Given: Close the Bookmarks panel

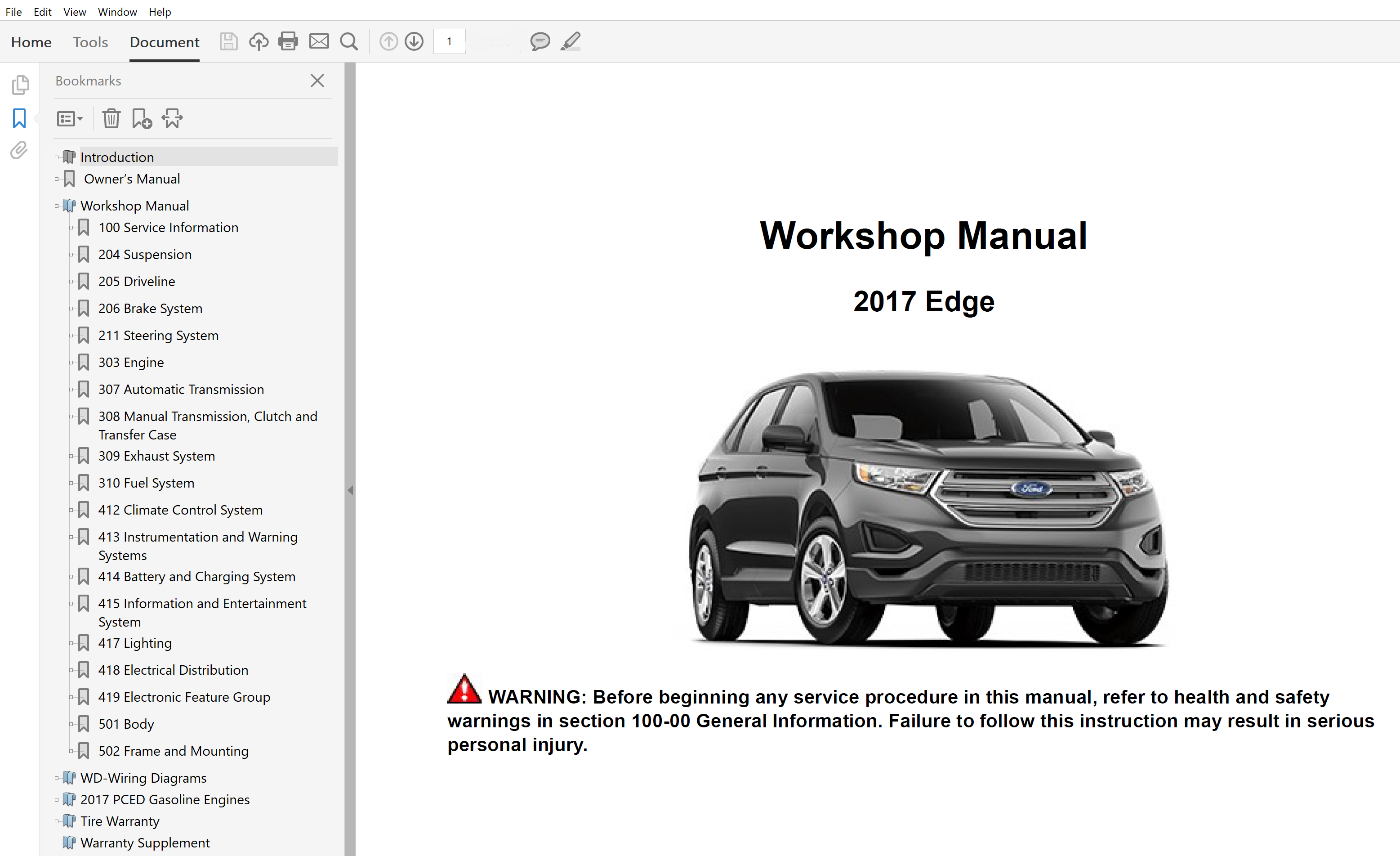Looking at the screenshot, I should pos(317,81).
